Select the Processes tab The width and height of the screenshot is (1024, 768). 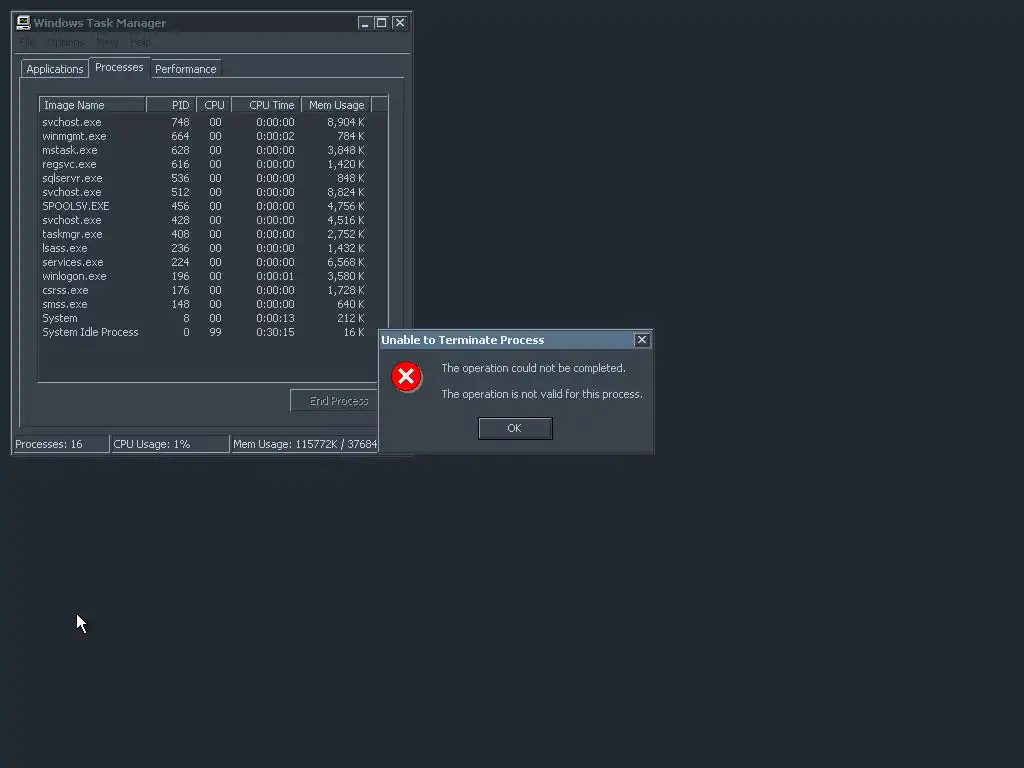pos(119,67)
